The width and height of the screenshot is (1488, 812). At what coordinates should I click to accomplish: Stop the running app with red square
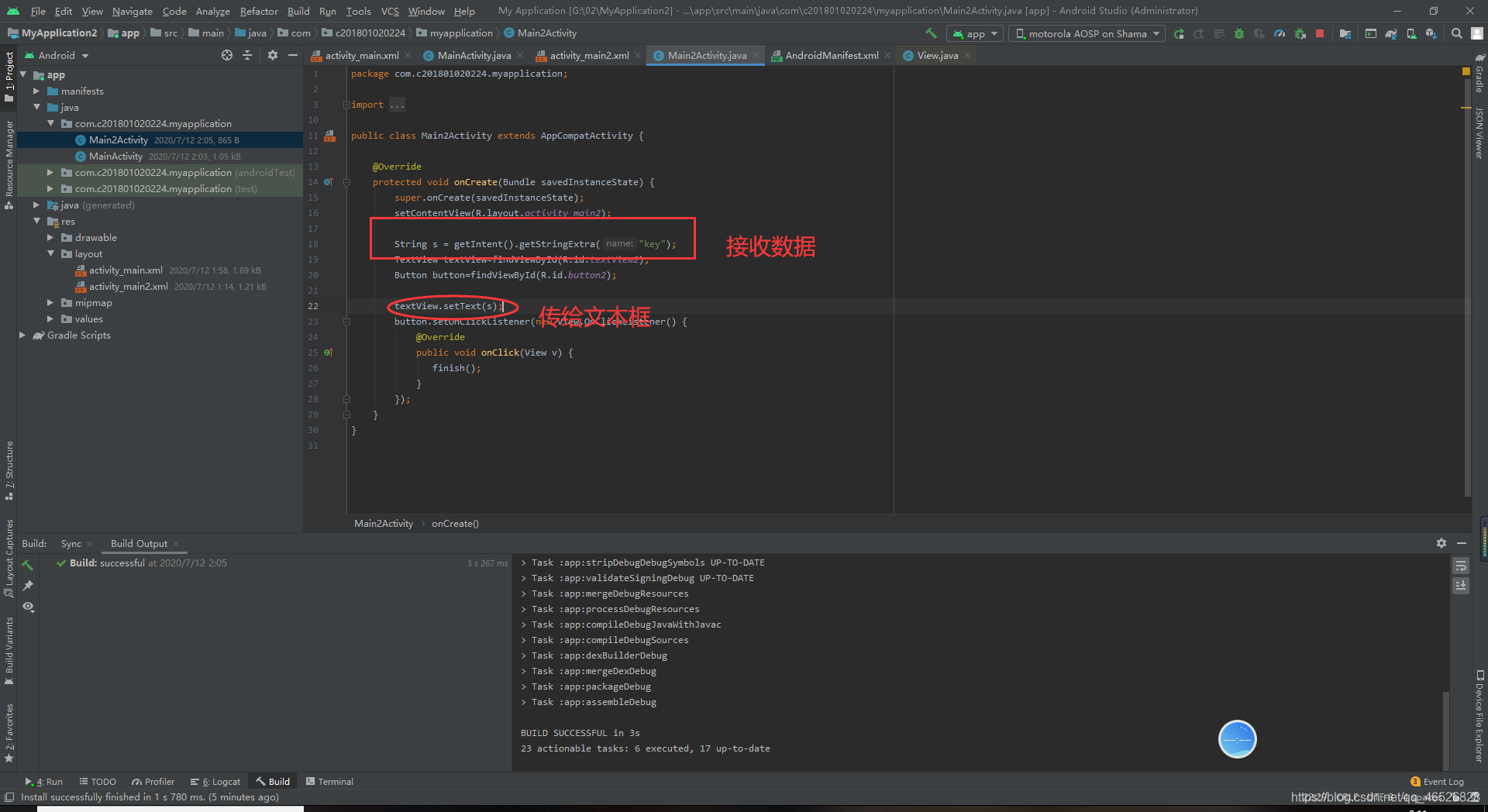click(x=1320, y=33)
